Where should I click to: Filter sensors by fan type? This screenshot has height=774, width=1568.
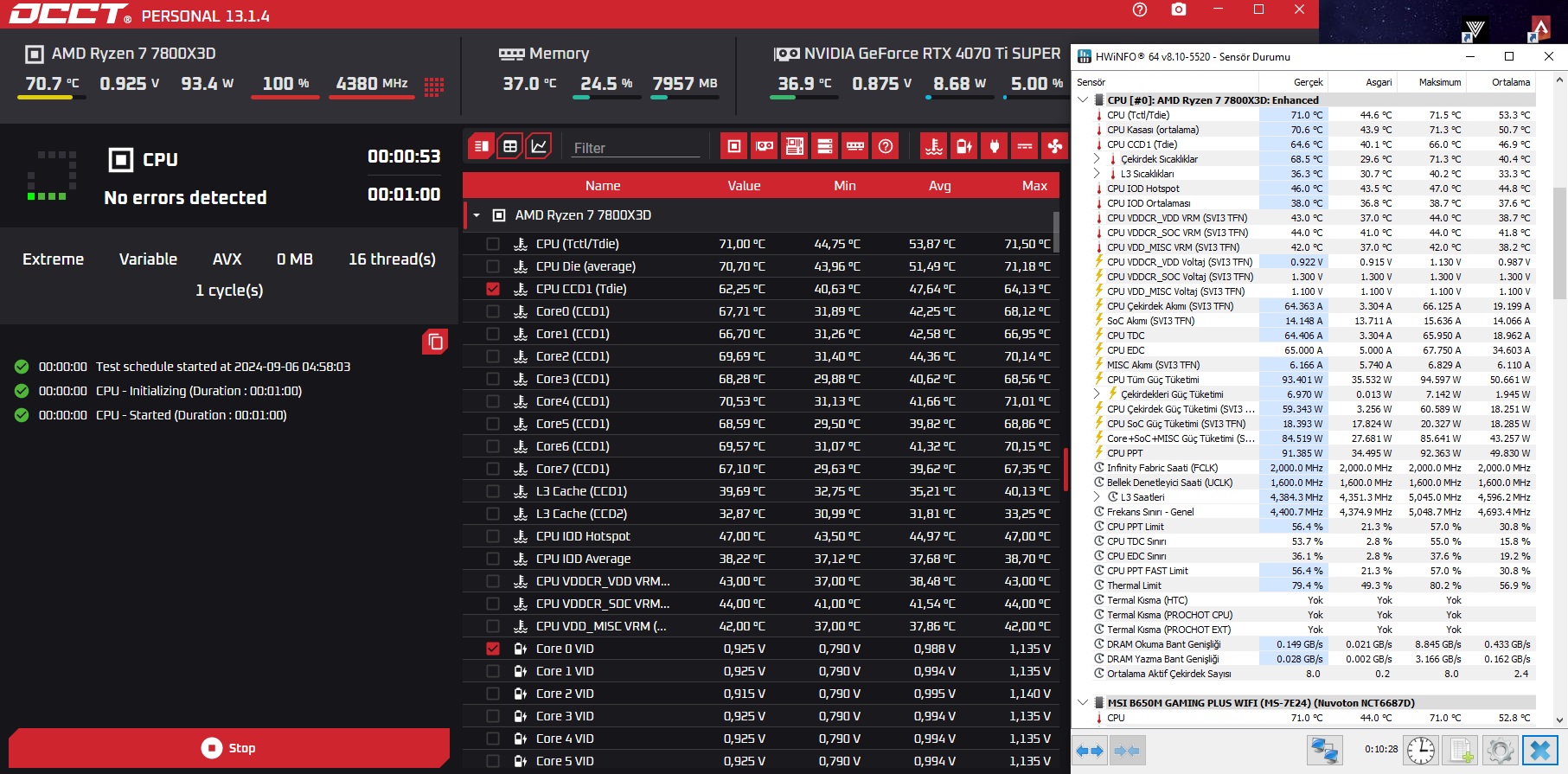pyautogui.click(x=1055, y=146)
